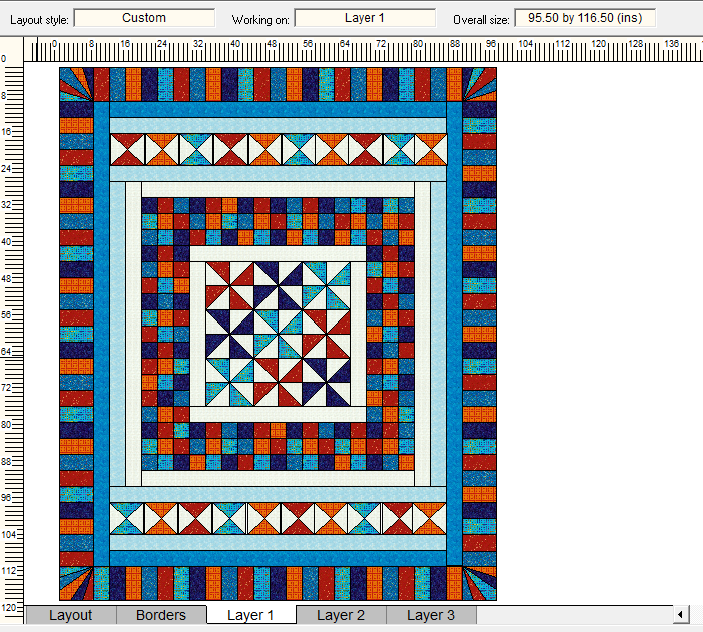Image resolution: width=703 pixels, height=632 pixels.
Task: Click the Overall size value box
Action: tap(585, 18)
